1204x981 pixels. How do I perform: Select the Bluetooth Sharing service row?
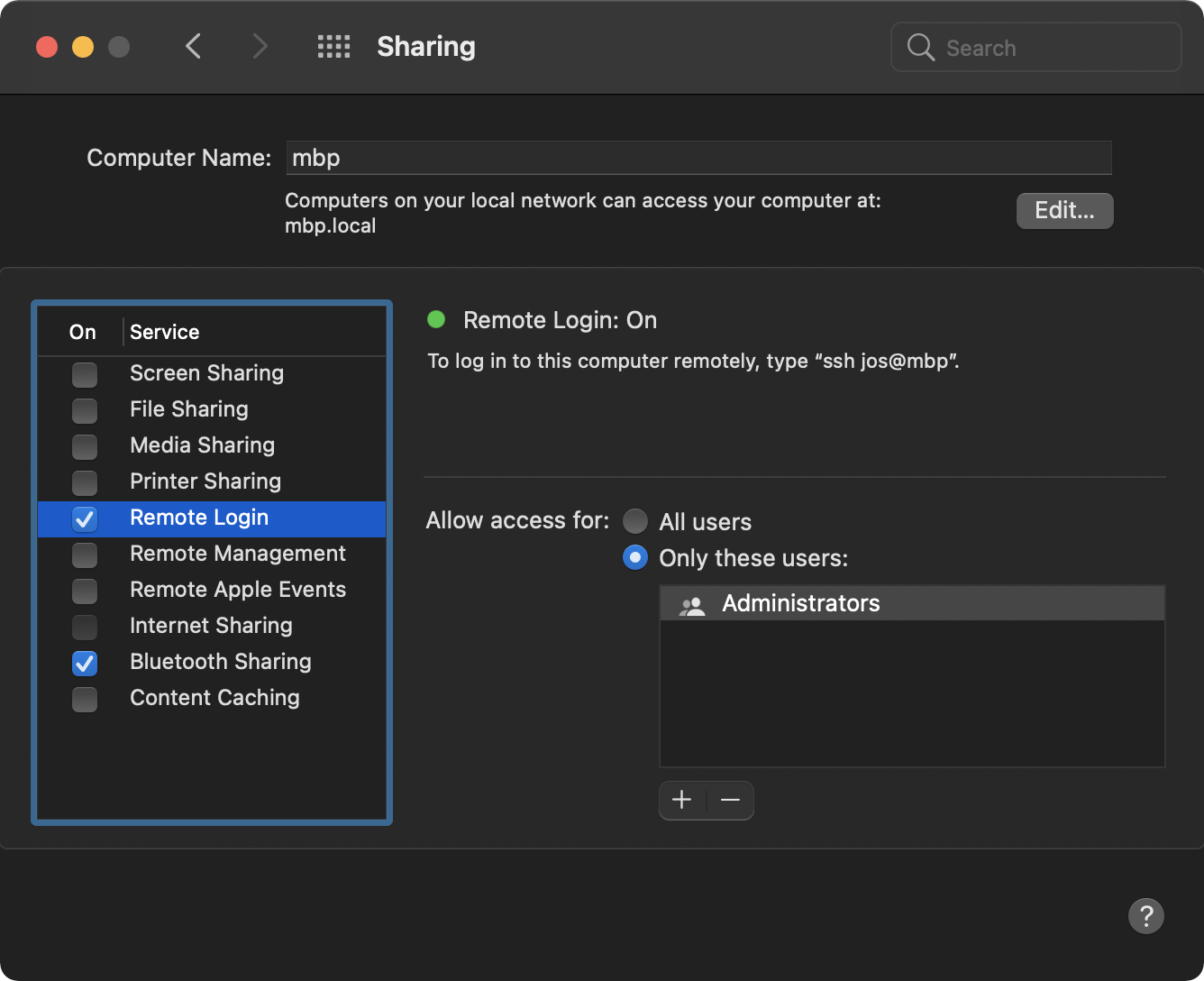[212, 662]
